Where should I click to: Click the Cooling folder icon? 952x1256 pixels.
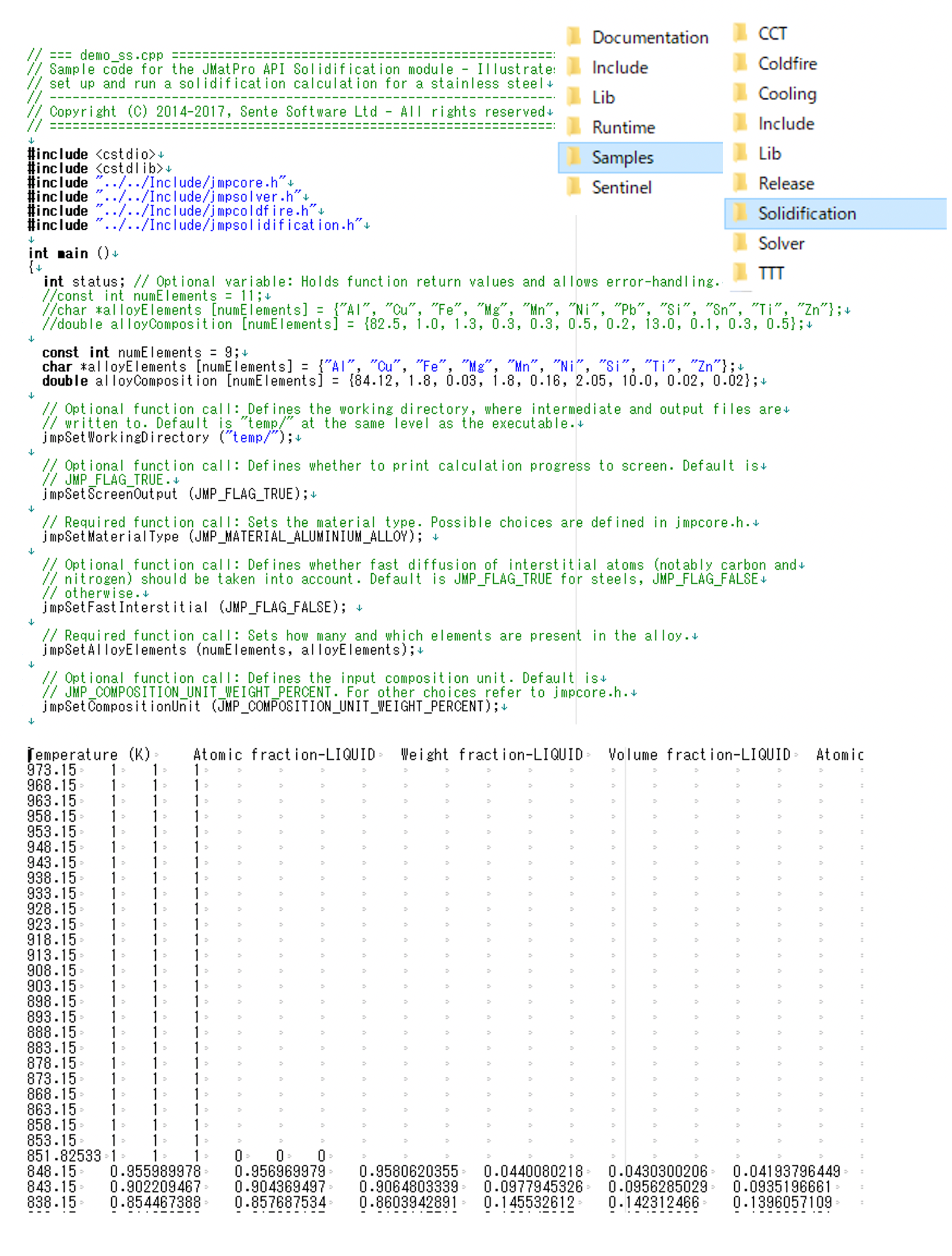[740, 93]
